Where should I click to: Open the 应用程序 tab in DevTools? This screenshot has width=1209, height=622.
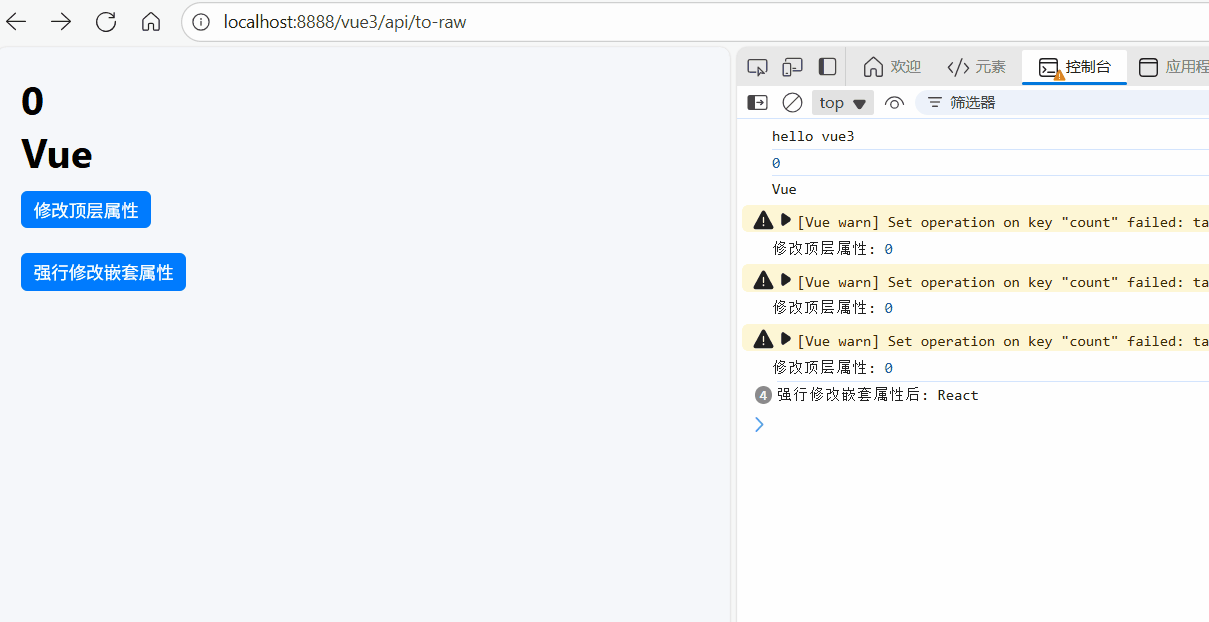[x=1172, y=67]
